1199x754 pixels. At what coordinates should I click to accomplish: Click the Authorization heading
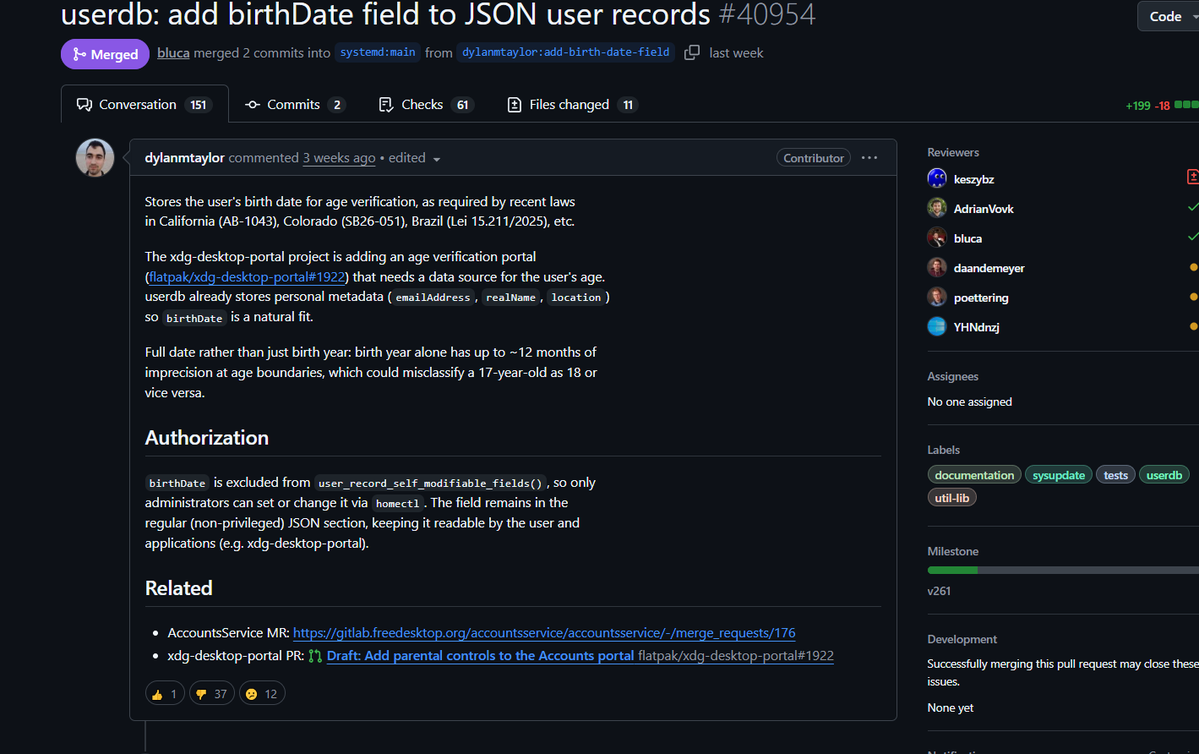point(207,438)
